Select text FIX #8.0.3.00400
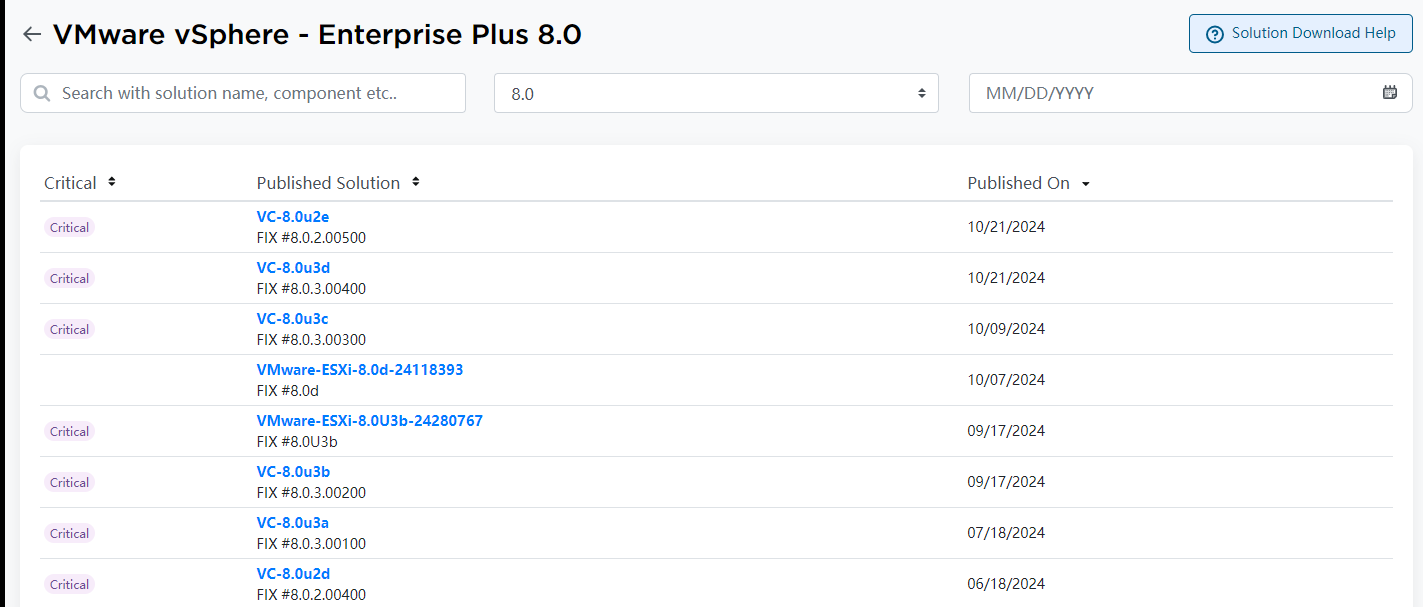The height and width of the screenshot is (607, 1423). tap(311, 289)
